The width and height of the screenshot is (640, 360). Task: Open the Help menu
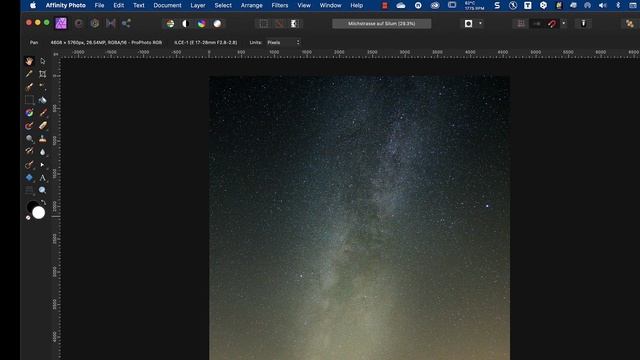point(356,5)
